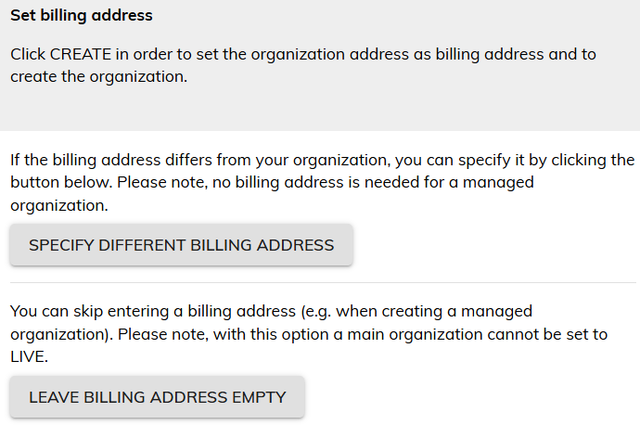Screen dimensions: 640x428
Task: Click the paragraph starting "If the billing address differs"
Action: click(320, 182)
